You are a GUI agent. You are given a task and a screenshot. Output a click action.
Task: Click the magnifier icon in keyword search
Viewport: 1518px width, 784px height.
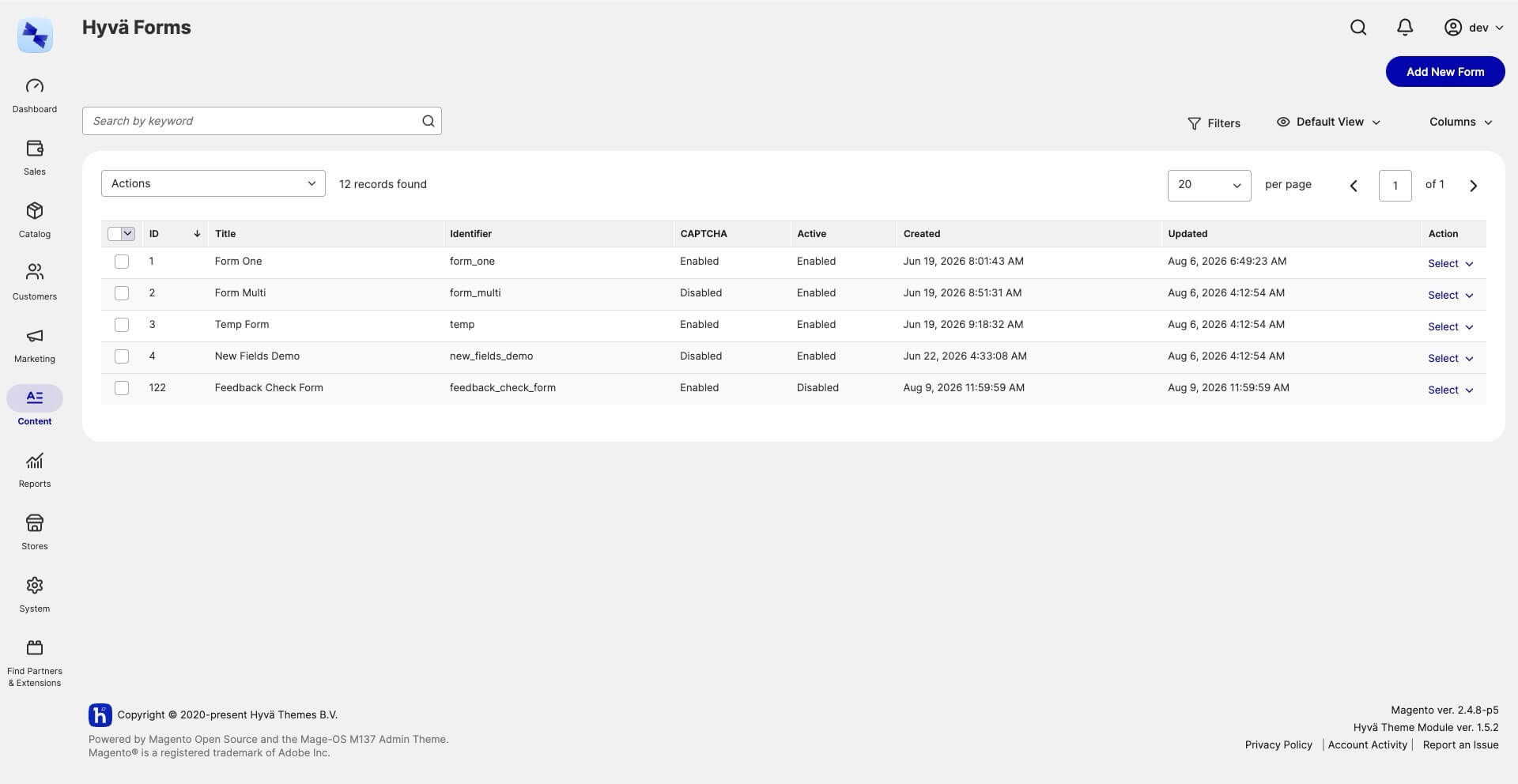tap(429, 121)
